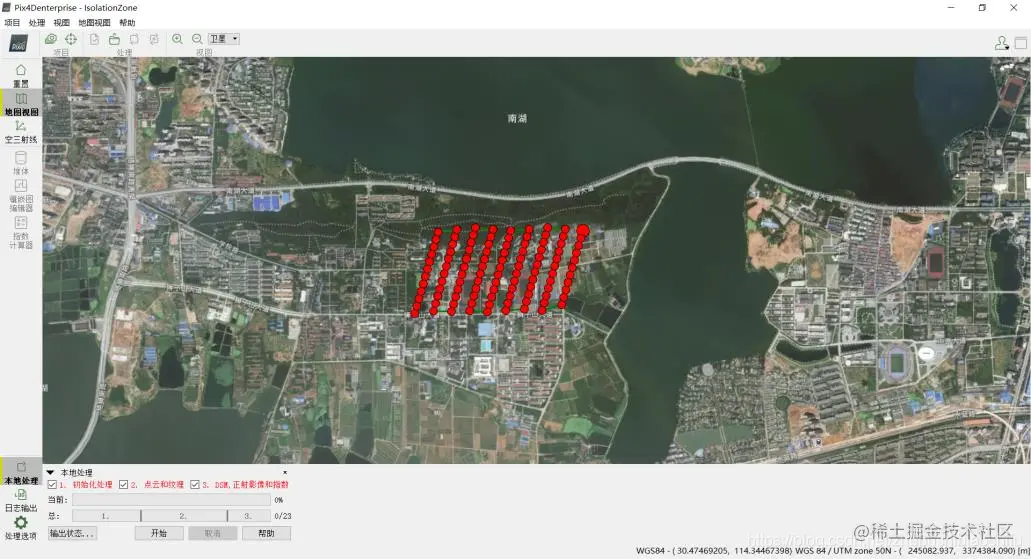Toggle step 3 DSM 正射影像和指数 checkbox

pos(195,484)
